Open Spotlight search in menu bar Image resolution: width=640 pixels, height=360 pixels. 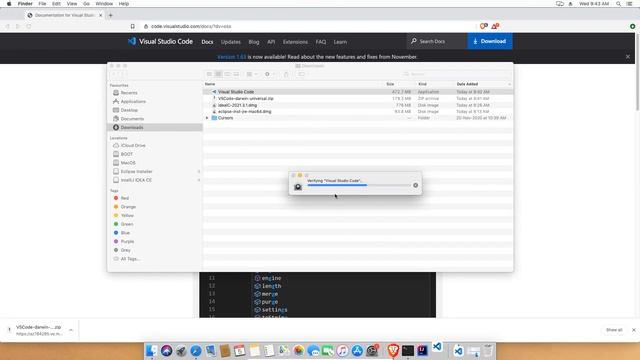pos(619,4)
